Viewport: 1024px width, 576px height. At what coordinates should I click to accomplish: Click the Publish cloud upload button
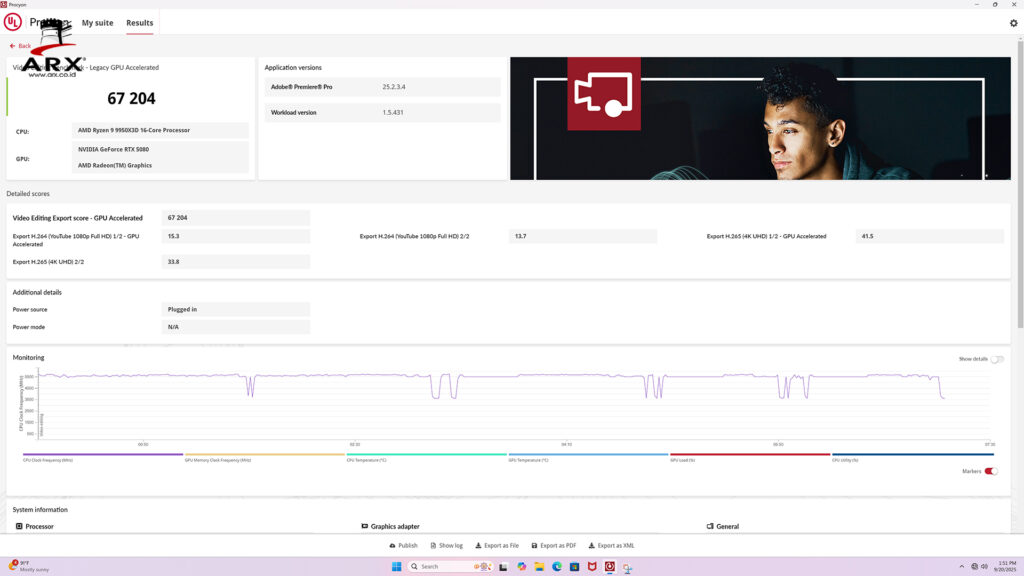click(x=403, y=546)
